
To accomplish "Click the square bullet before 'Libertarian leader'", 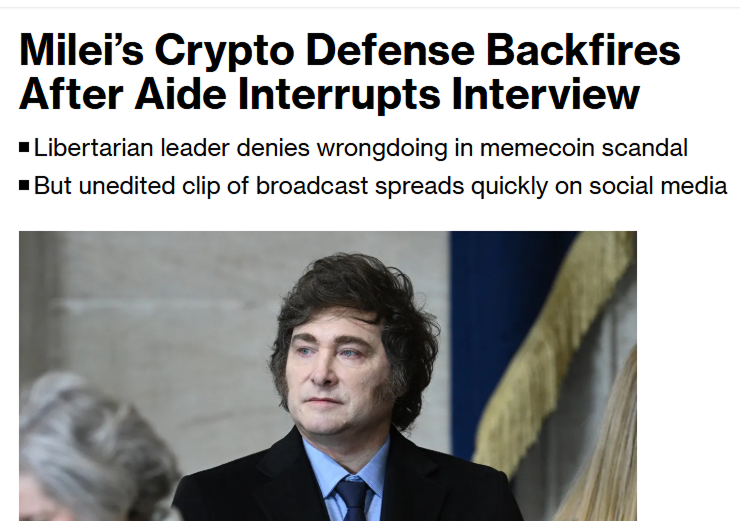I will pos(24,148).
